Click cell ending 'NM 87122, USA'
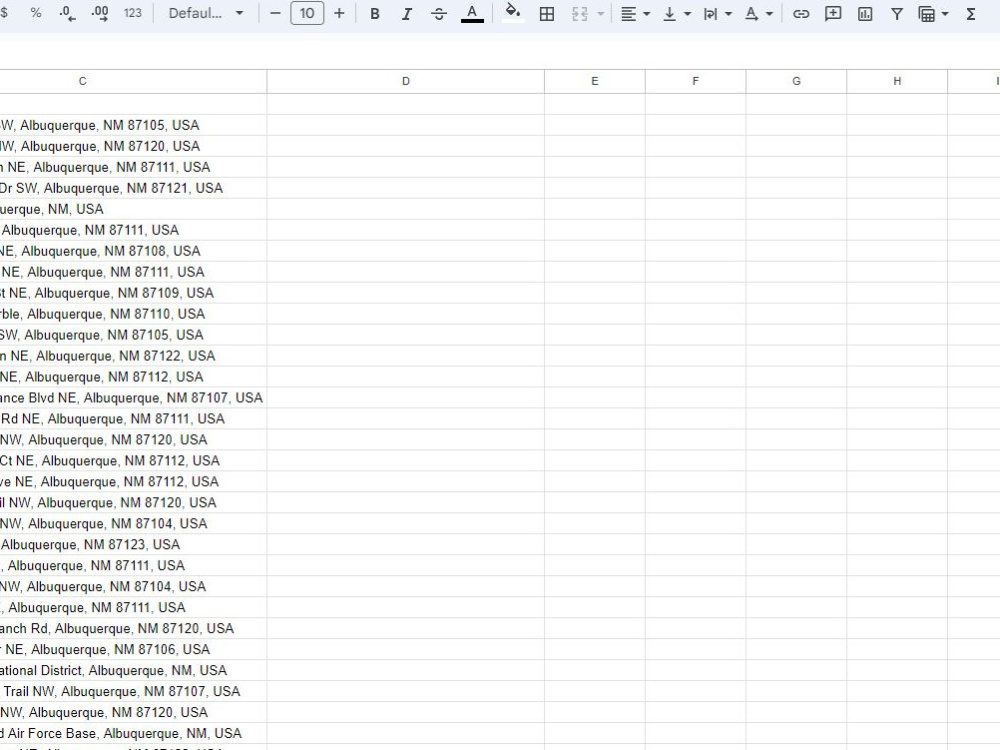The width and height of the screenshot is (1000, 750). pyautogui.click(x=133, y=356)
